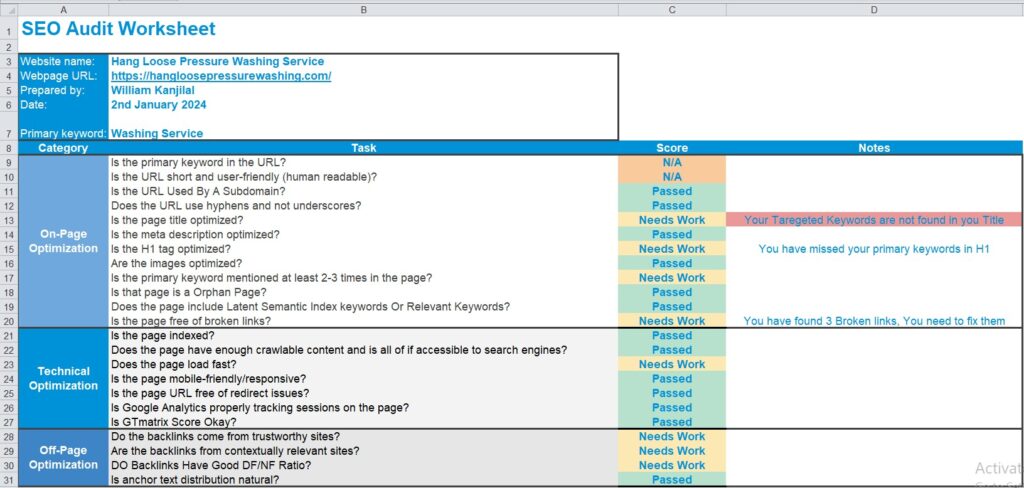1024x488 pixels.
Task: Select the Category header cell
Action: [x=63, y=148]
